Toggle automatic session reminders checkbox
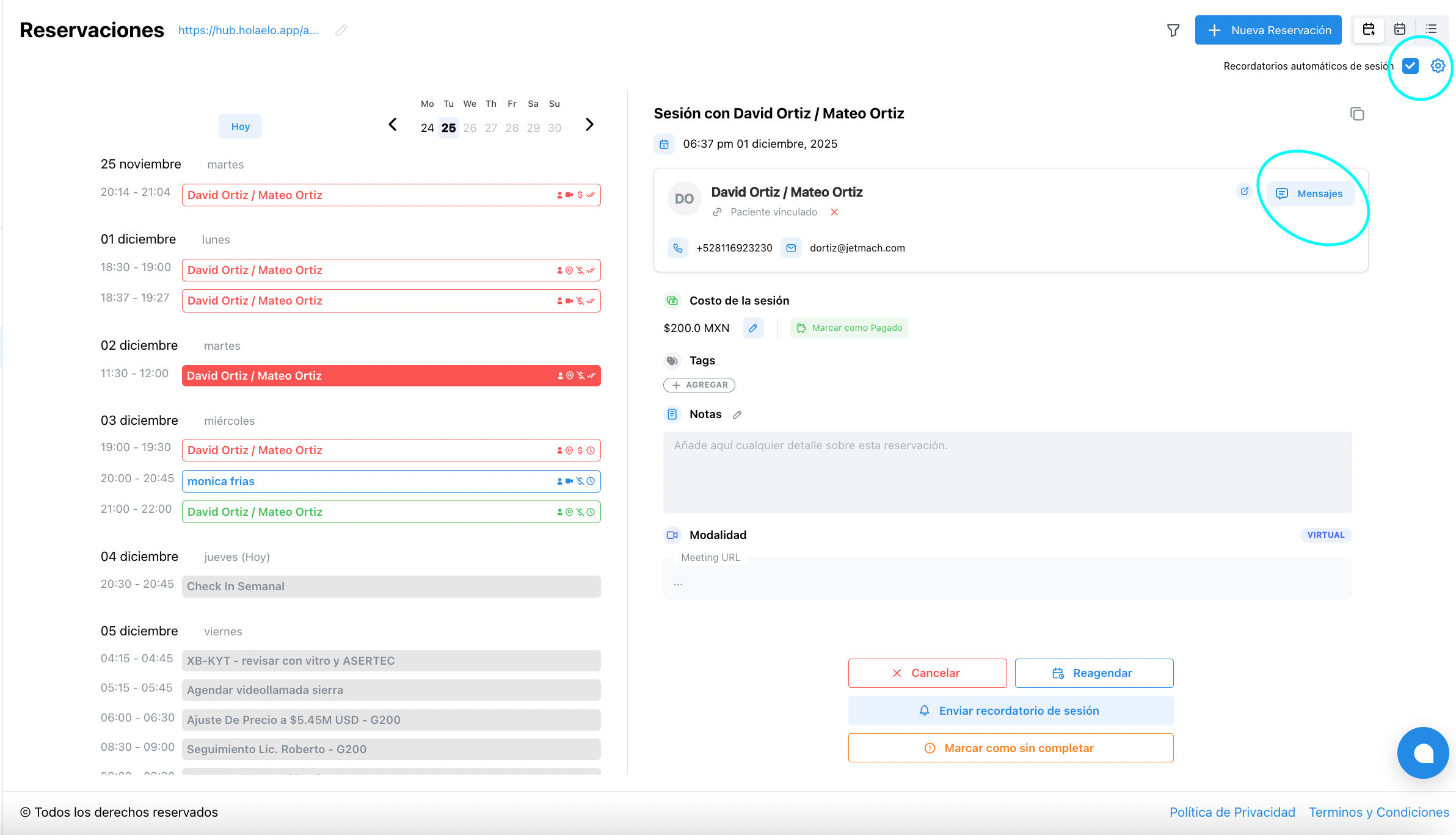This screenshot has height=835, width=1456. coord(1410,65)
